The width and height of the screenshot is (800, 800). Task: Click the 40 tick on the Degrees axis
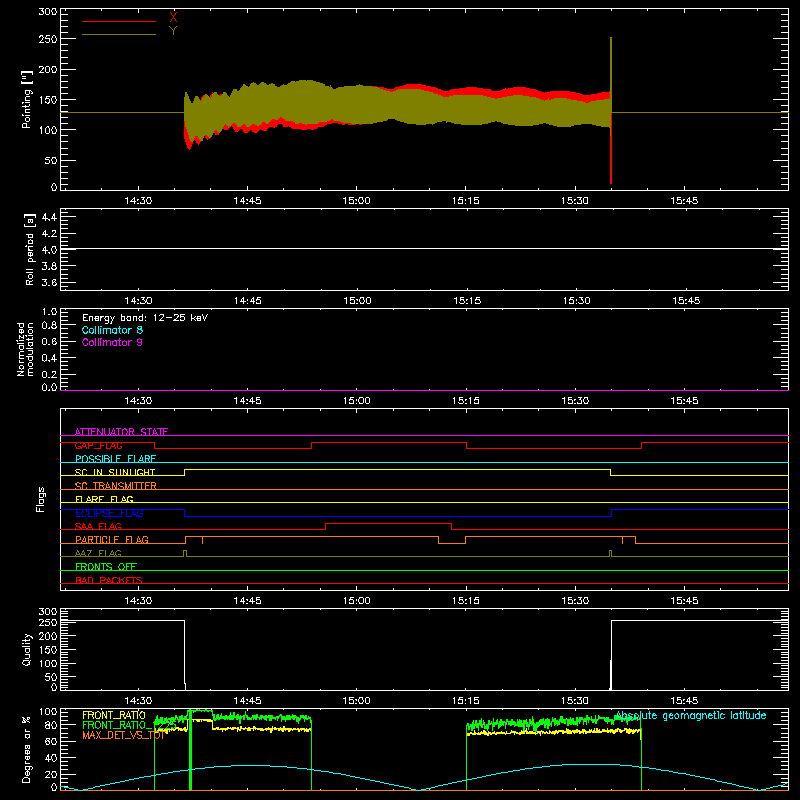pyautogui.click(x=51, y=758)
